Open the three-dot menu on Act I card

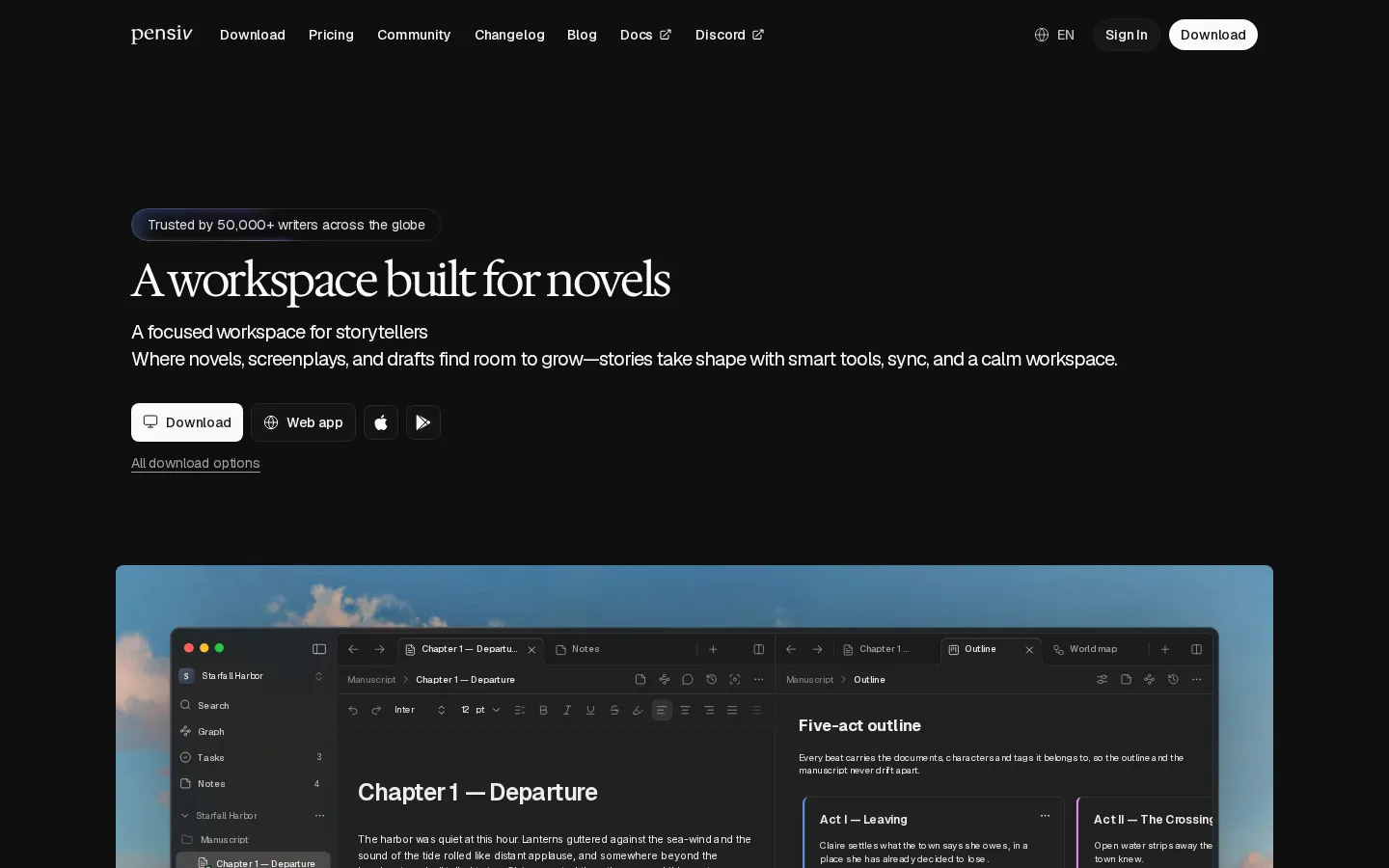click(x=1045, y=816)
